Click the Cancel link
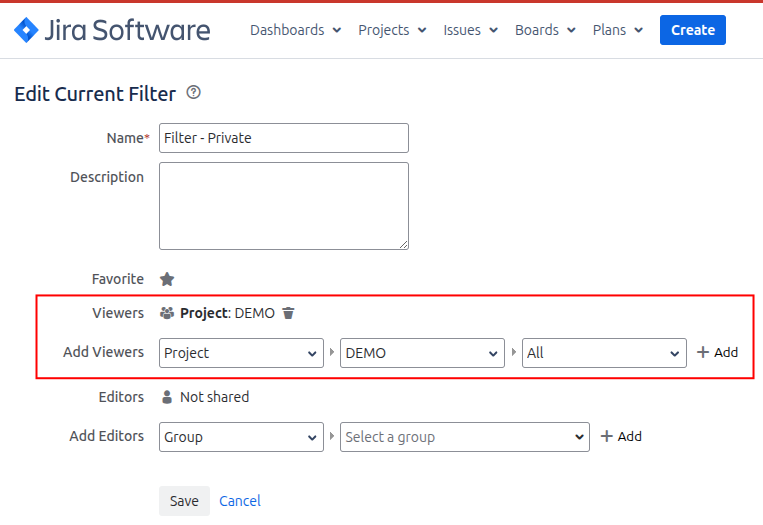Viewport: 763px width, 525px height. (x=240, y=501)
